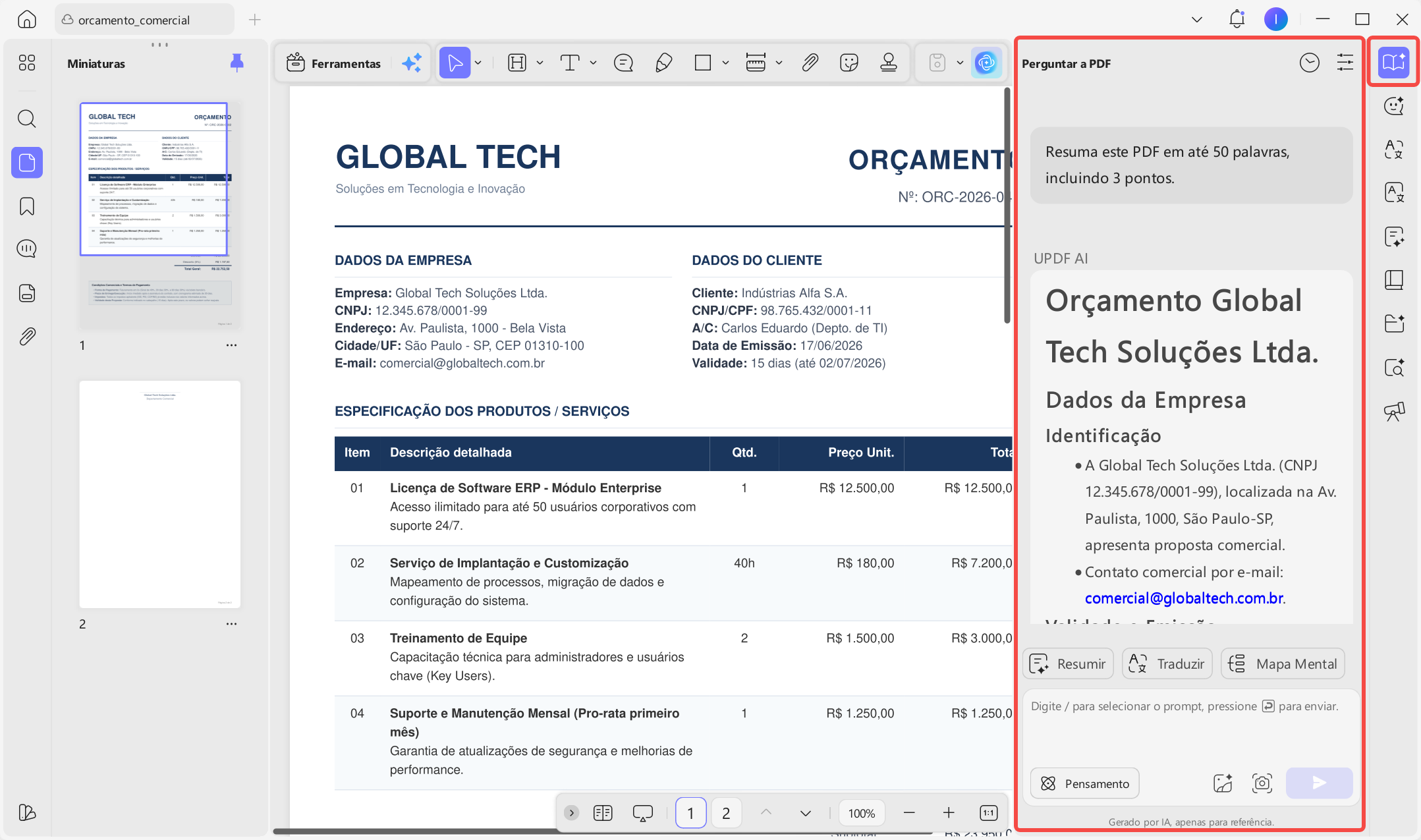The width and height of the screenshot is (1421, 840).
Task: Click the image upload icon in chat input
Action: [x=1223, y=783]
